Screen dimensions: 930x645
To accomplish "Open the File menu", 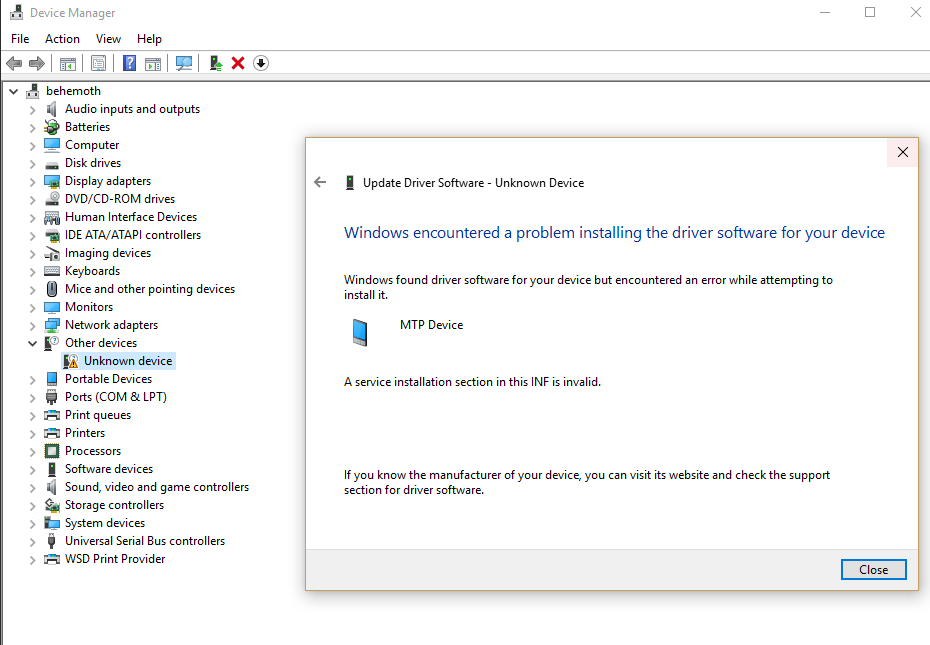I will (x=20, y=39).
